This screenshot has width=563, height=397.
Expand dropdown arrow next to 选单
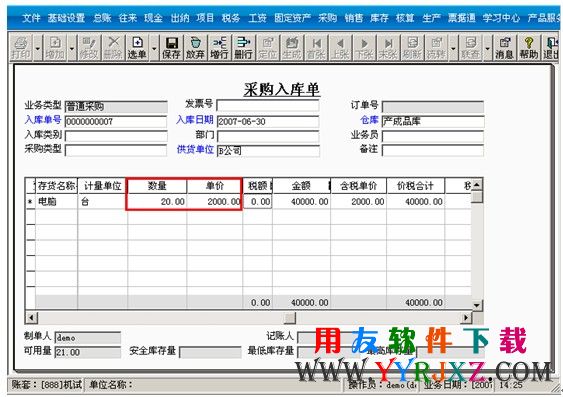coord(154,48)
